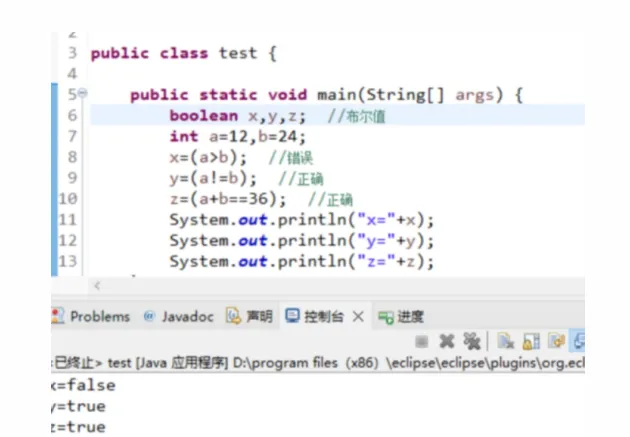Collapse the main method fold marker on line 5
This screenshot has height=437, width=630.
point(82,93)
